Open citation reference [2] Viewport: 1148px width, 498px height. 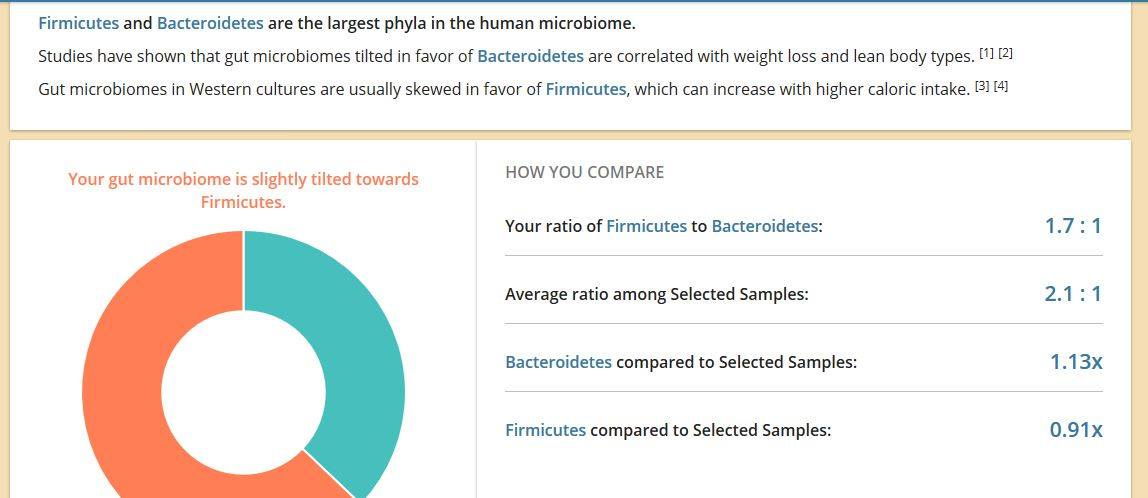coord(1005,53)
